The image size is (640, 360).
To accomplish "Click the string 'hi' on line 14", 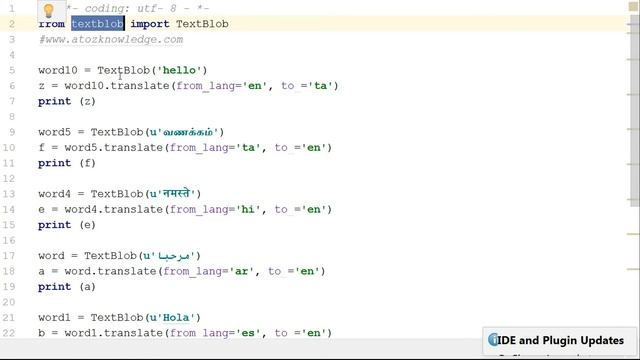I will 248,209.
